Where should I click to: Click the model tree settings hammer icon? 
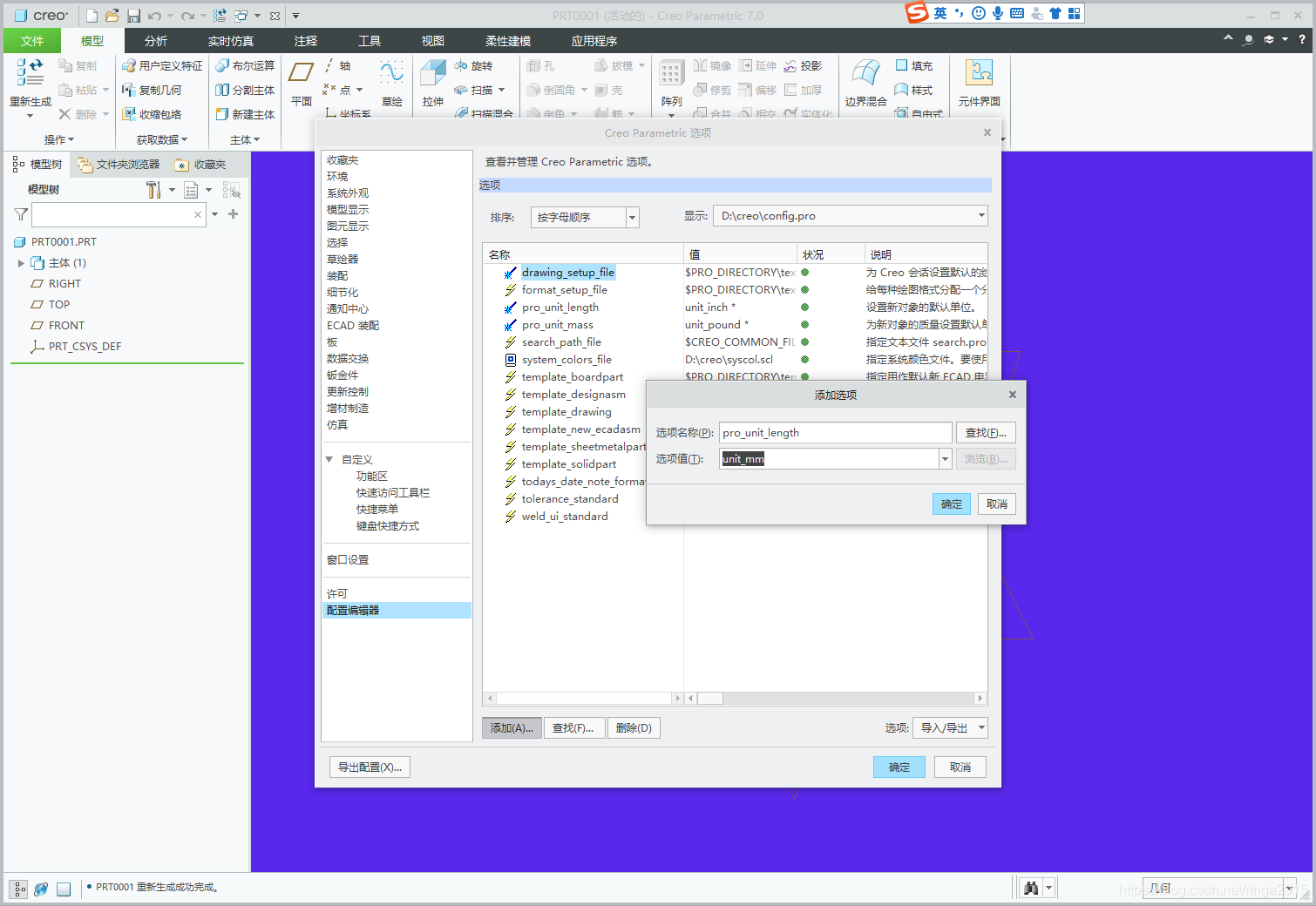153,189
